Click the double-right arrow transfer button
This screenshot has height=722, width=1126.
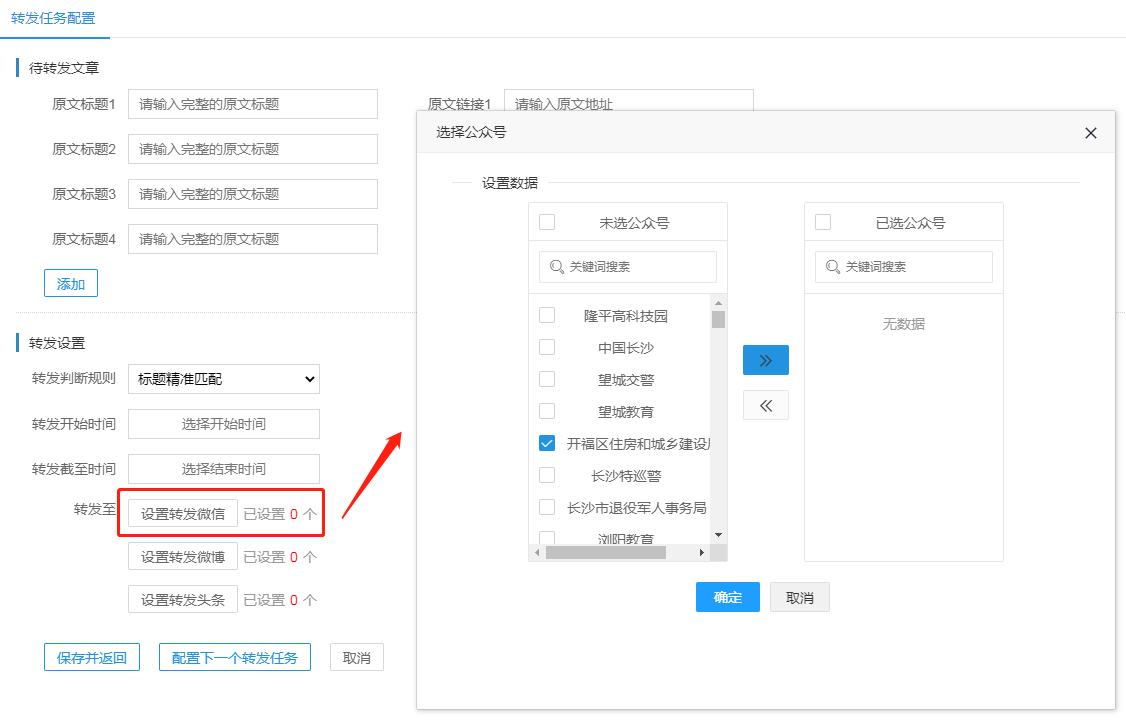point(765,360)
